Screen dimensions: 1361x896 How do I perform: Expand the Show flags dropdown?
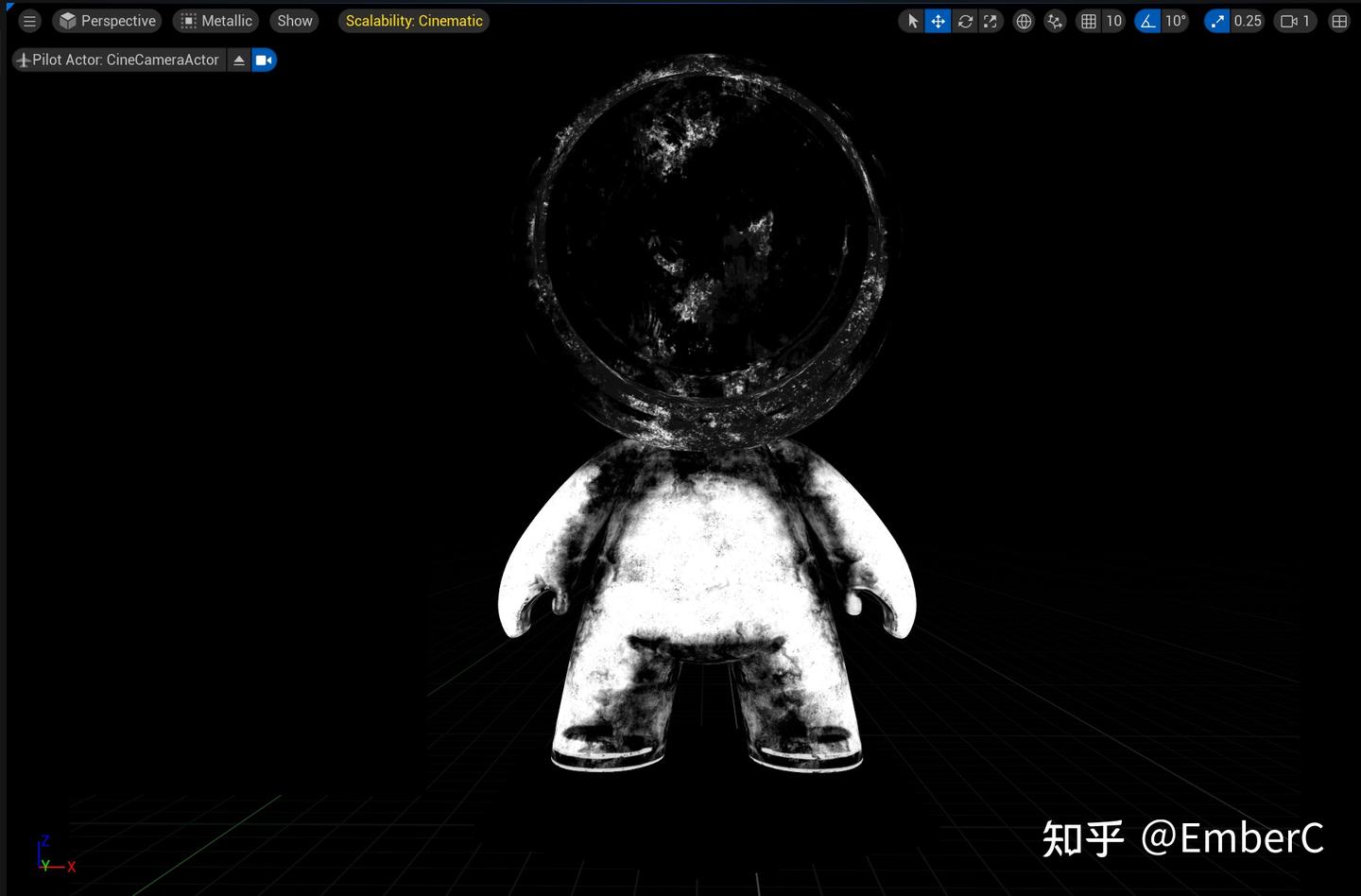click(x=294, y=20)
